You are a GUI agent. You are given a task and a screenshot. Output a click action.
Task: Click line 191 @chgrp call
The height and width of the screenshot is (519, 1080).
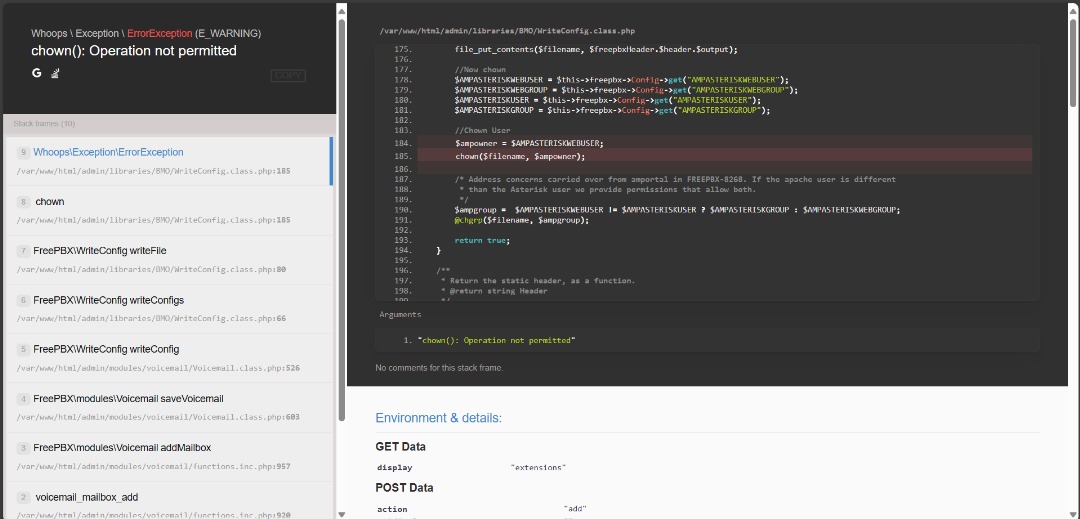tap(521, 220)
